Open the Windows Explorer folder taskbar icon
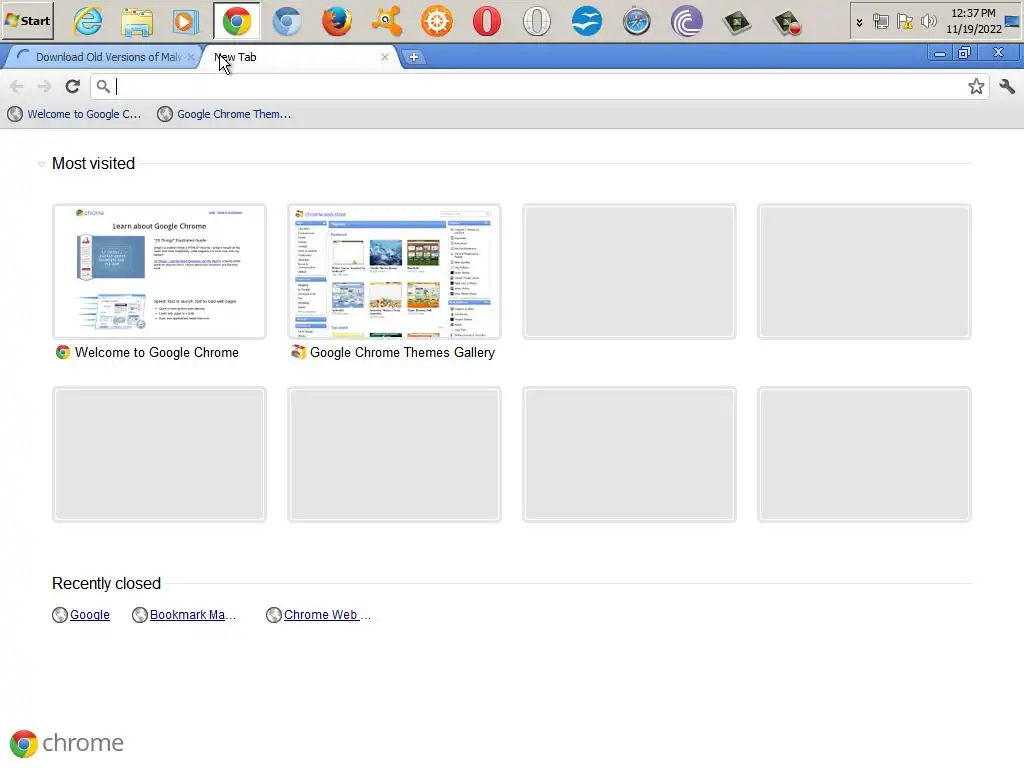Viewport: 1024px width, 768px height. [137, 22]
